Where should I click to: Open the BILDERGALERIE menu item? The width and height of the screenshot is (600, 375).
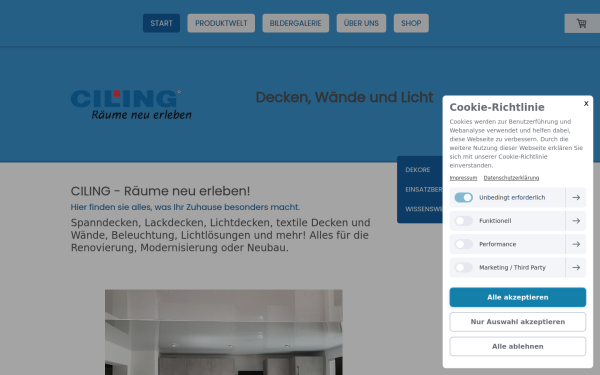click(295, 23)
